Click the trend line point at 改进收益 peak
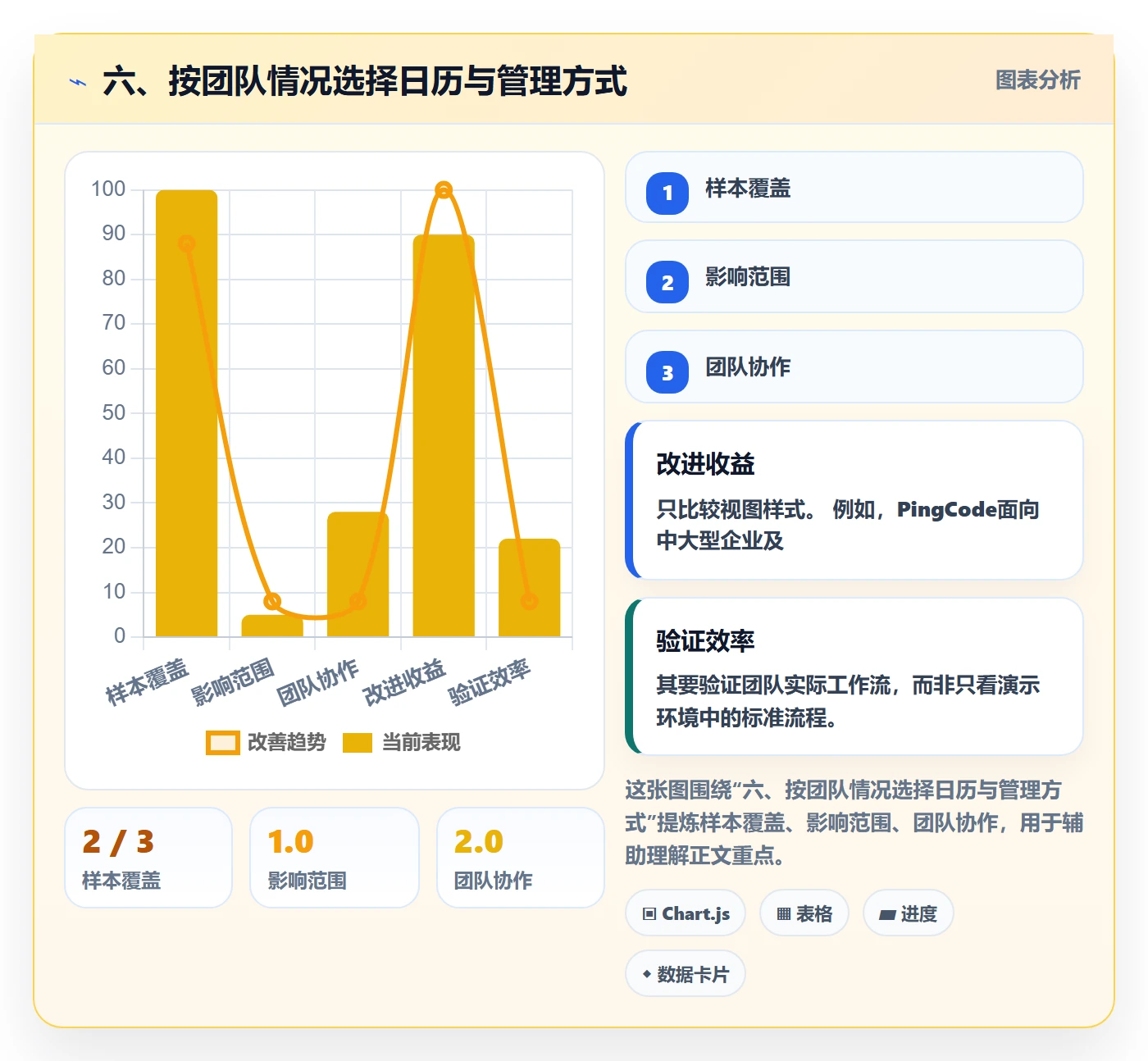1148x1061 pixels. 444,190
